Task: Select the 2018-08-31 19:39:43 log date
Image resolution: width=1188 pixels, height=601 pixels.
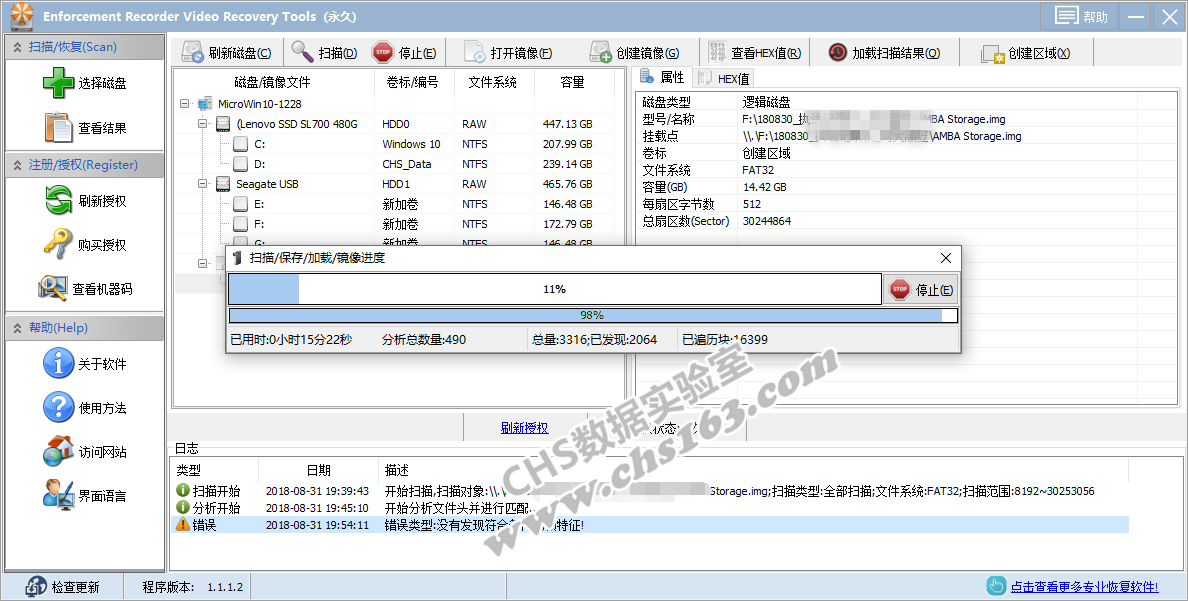Action: click(x=317, y=491)
